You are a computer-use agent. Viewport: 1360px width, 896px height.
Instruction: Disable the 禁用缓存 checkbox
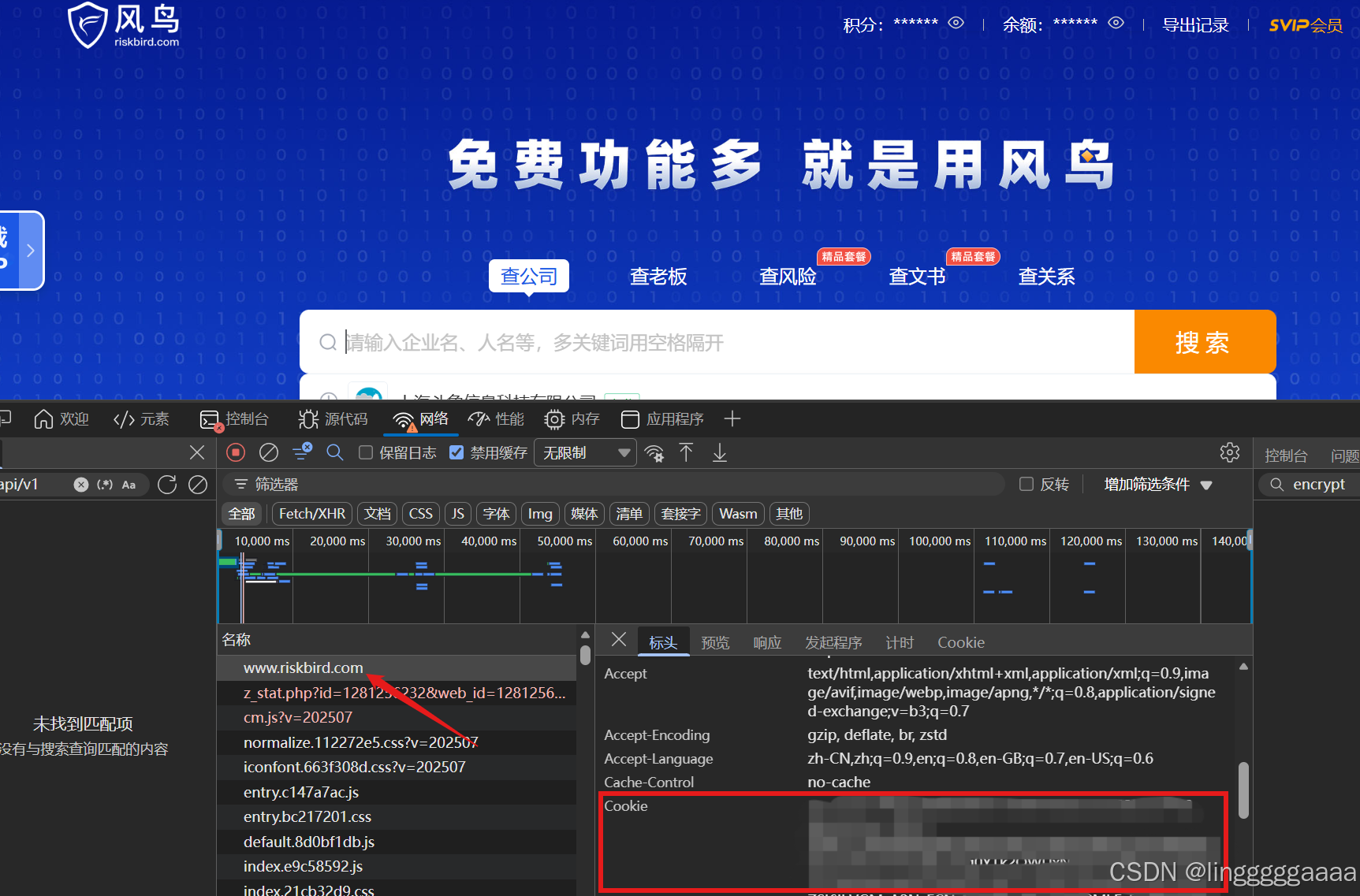456,452
